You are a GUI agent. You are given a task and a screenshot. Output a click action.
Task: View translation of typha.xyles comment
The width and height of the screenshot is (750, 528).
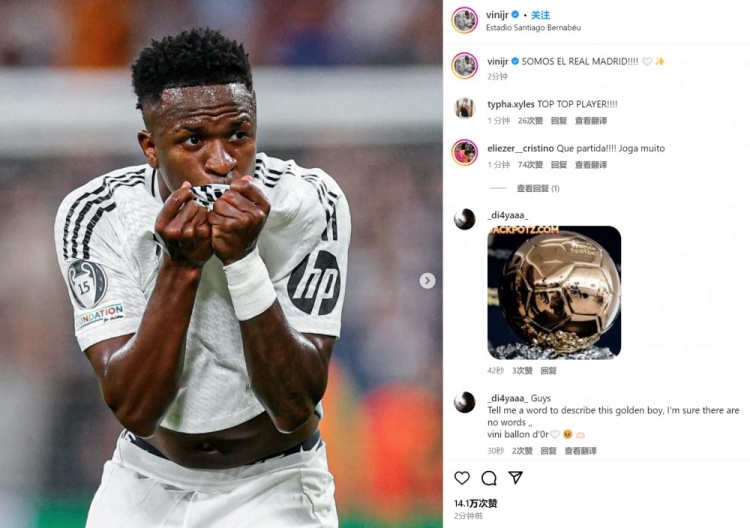[591, 121]
